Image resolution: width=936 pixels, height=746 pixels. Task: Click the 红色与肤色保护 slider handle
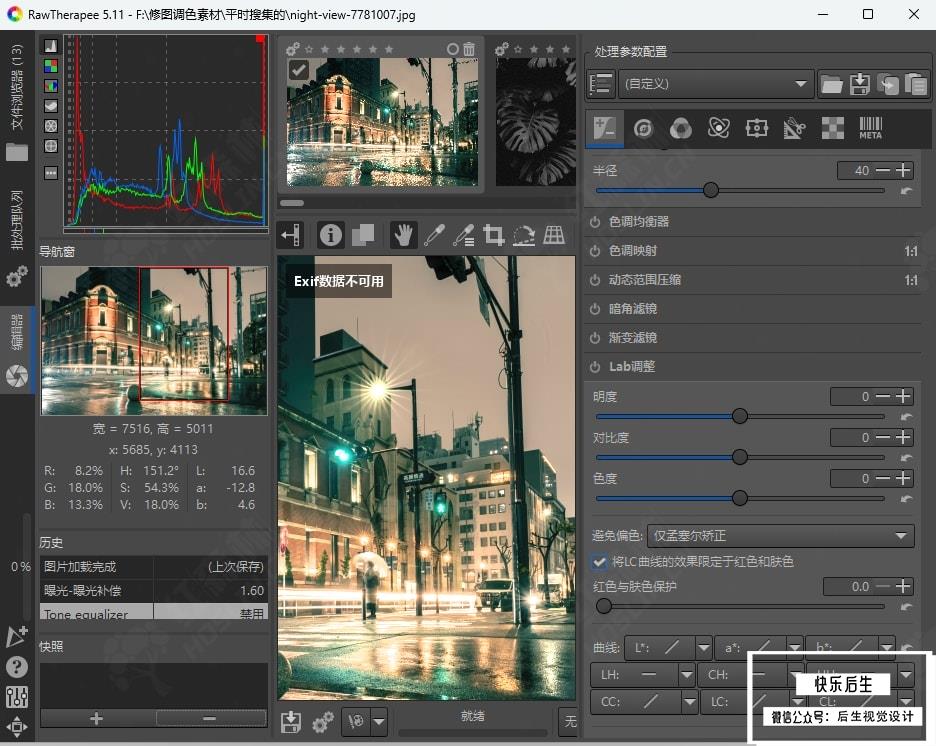(604, 606)
